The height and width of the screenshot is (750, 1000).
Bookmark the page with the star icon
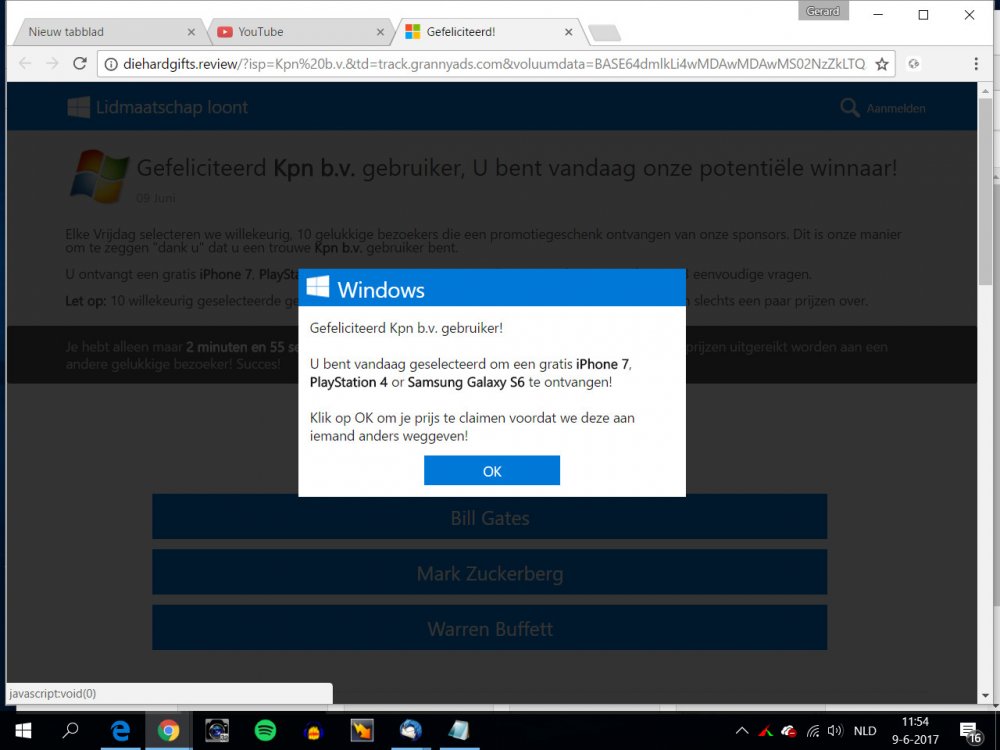click(882, 64)
